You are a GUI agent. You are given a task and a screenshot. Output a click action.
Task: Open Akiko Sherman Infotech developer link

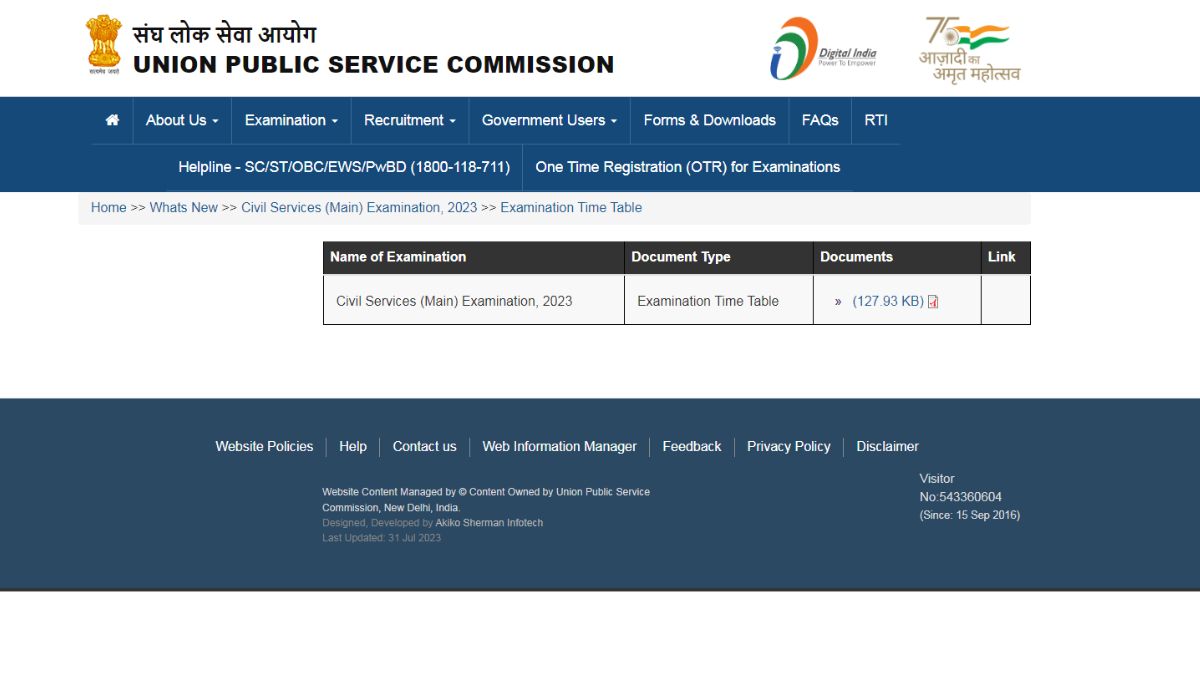pos(489,523)
